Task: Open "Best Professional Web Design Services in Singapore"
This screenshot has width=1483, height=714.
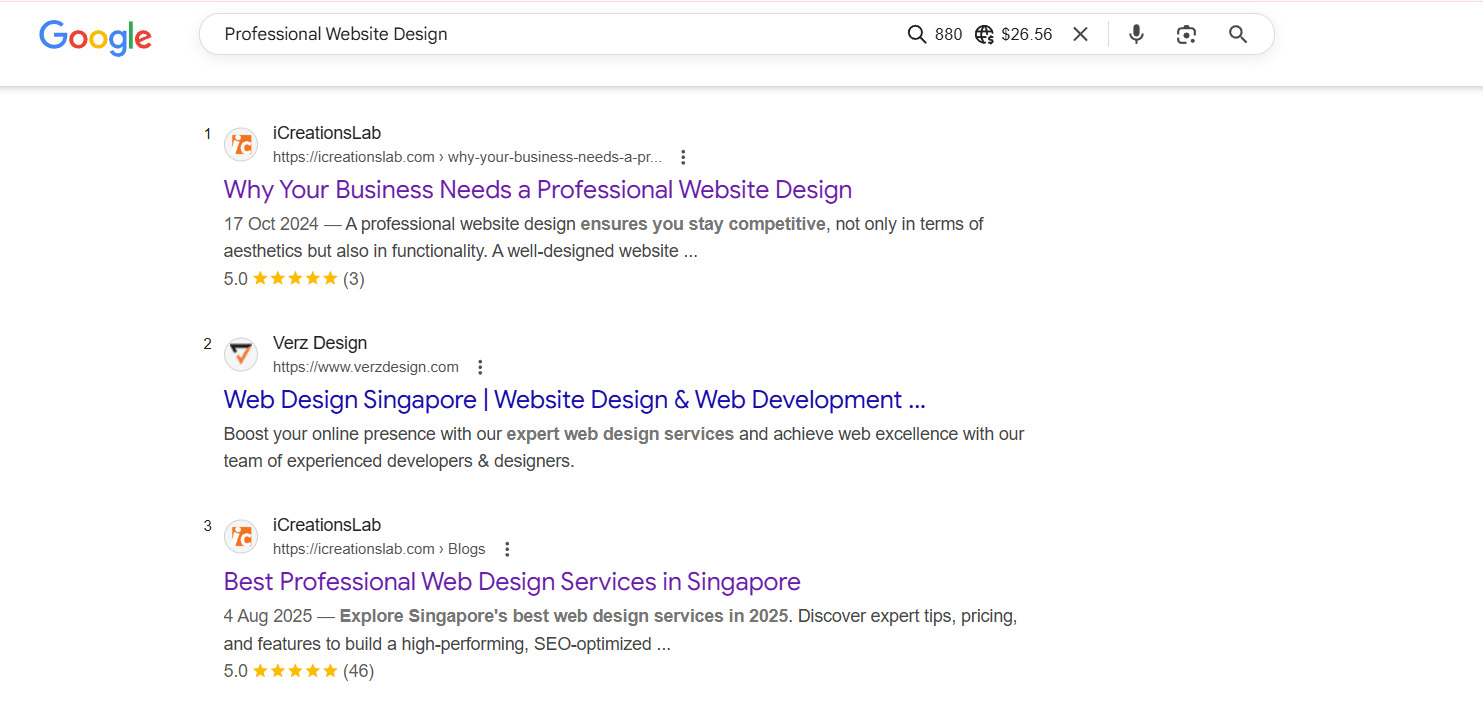Action: 511,582
